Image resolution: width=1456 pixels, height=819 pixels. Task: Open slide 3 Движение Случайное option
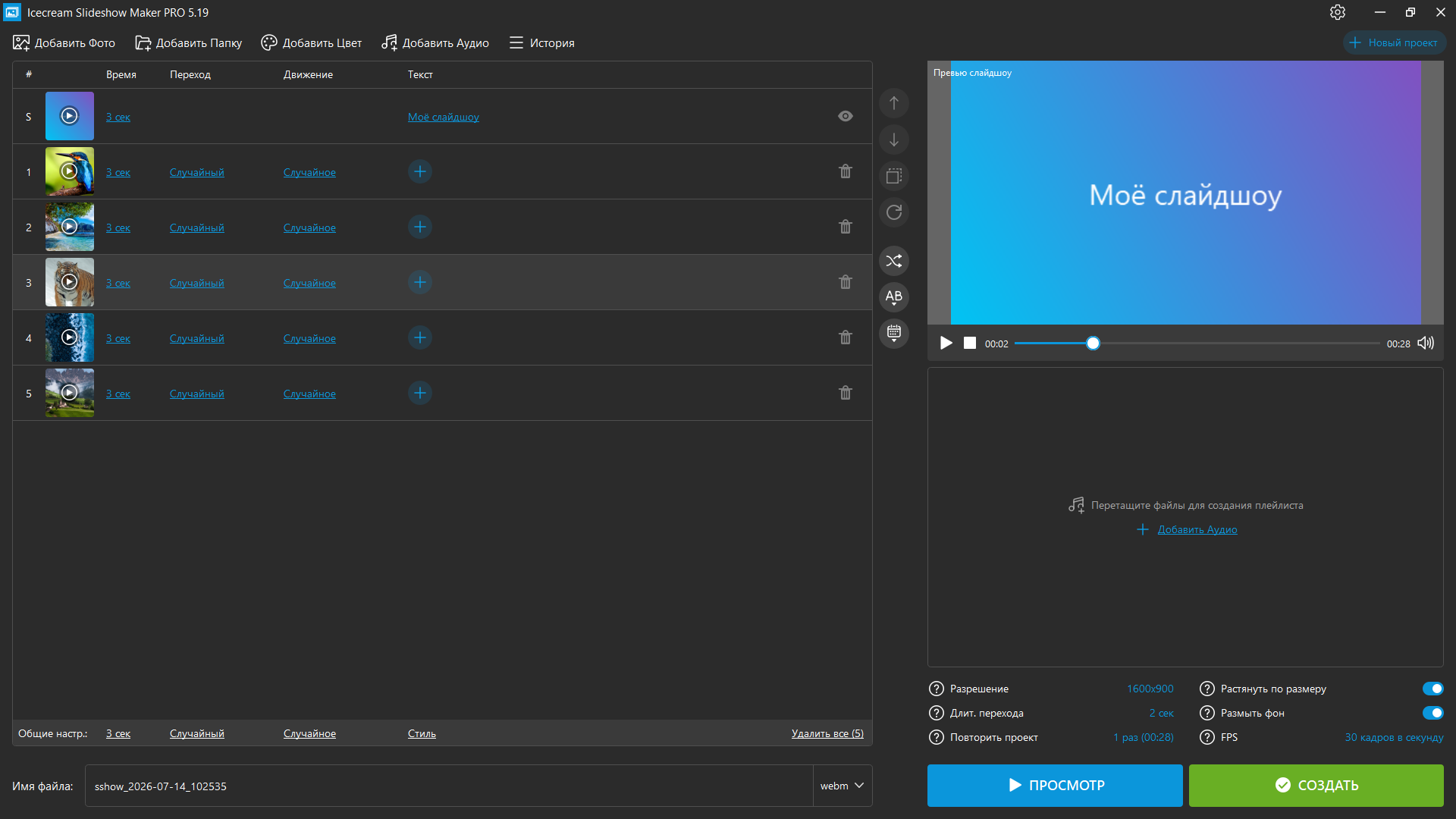pyautogui.click(x=309, y=283)
